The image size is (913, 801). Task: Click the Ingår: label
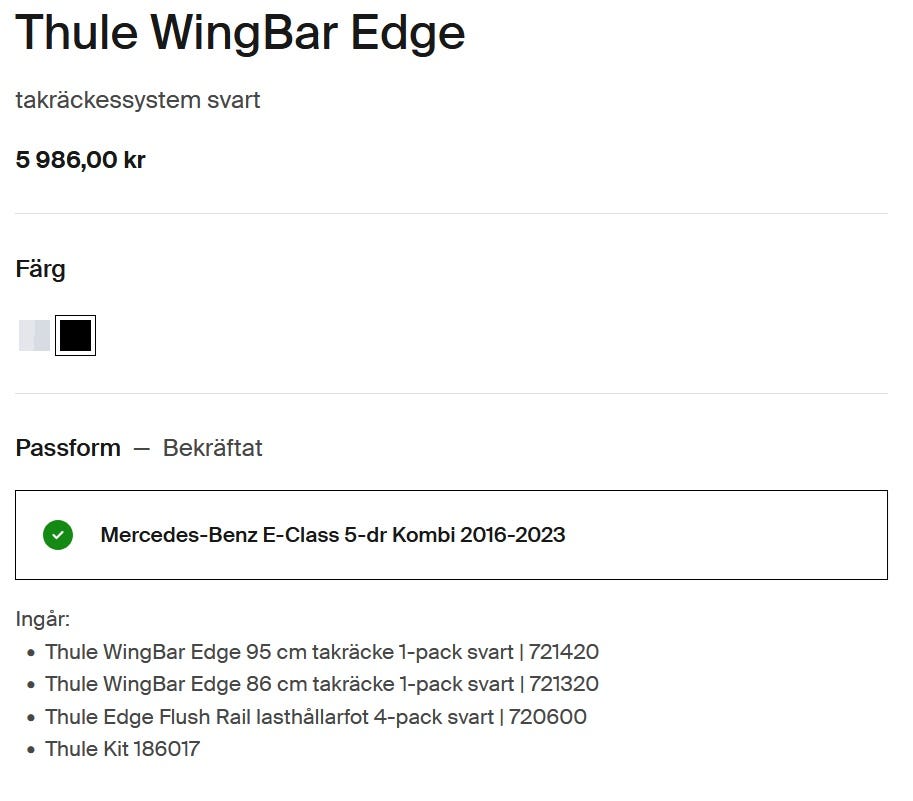tap(43, 619)
